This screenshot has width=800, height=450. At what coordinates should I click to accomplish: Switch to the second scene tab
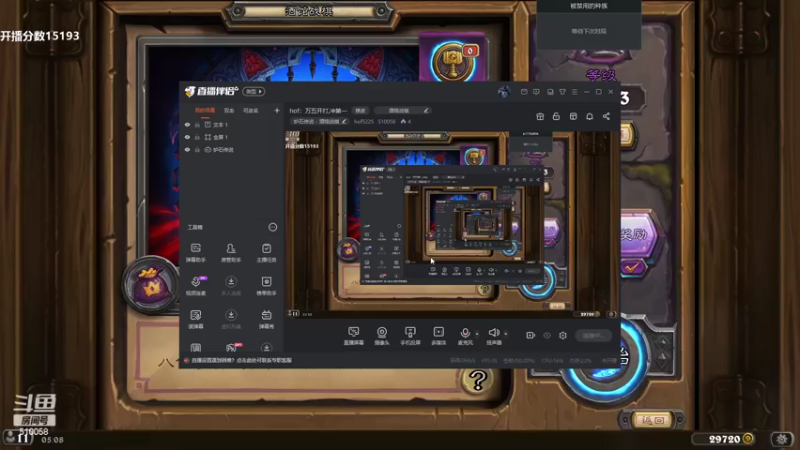[229, 110]
